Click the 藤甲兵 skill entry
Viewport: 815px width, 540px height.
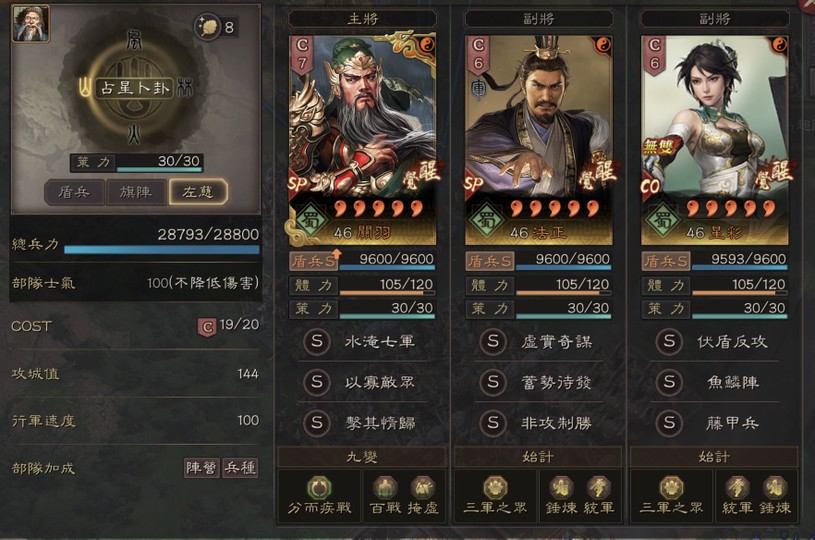coord(715,423)
